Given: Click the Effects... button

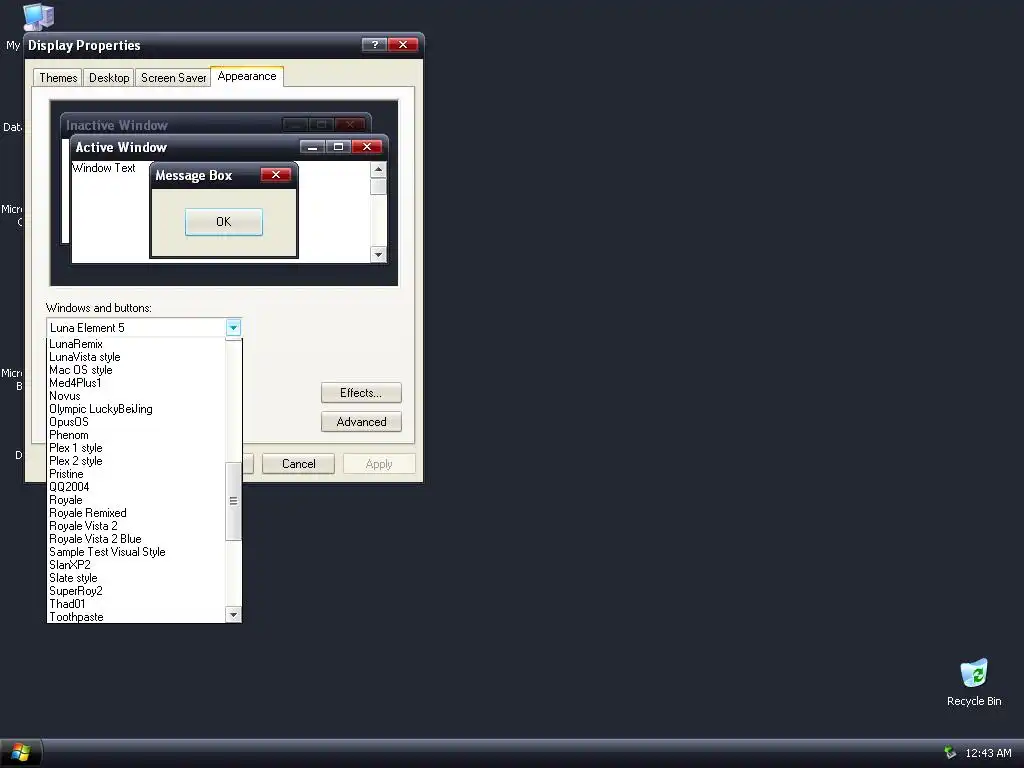Looking at the screenshot, I should click(x=361, y=392).
